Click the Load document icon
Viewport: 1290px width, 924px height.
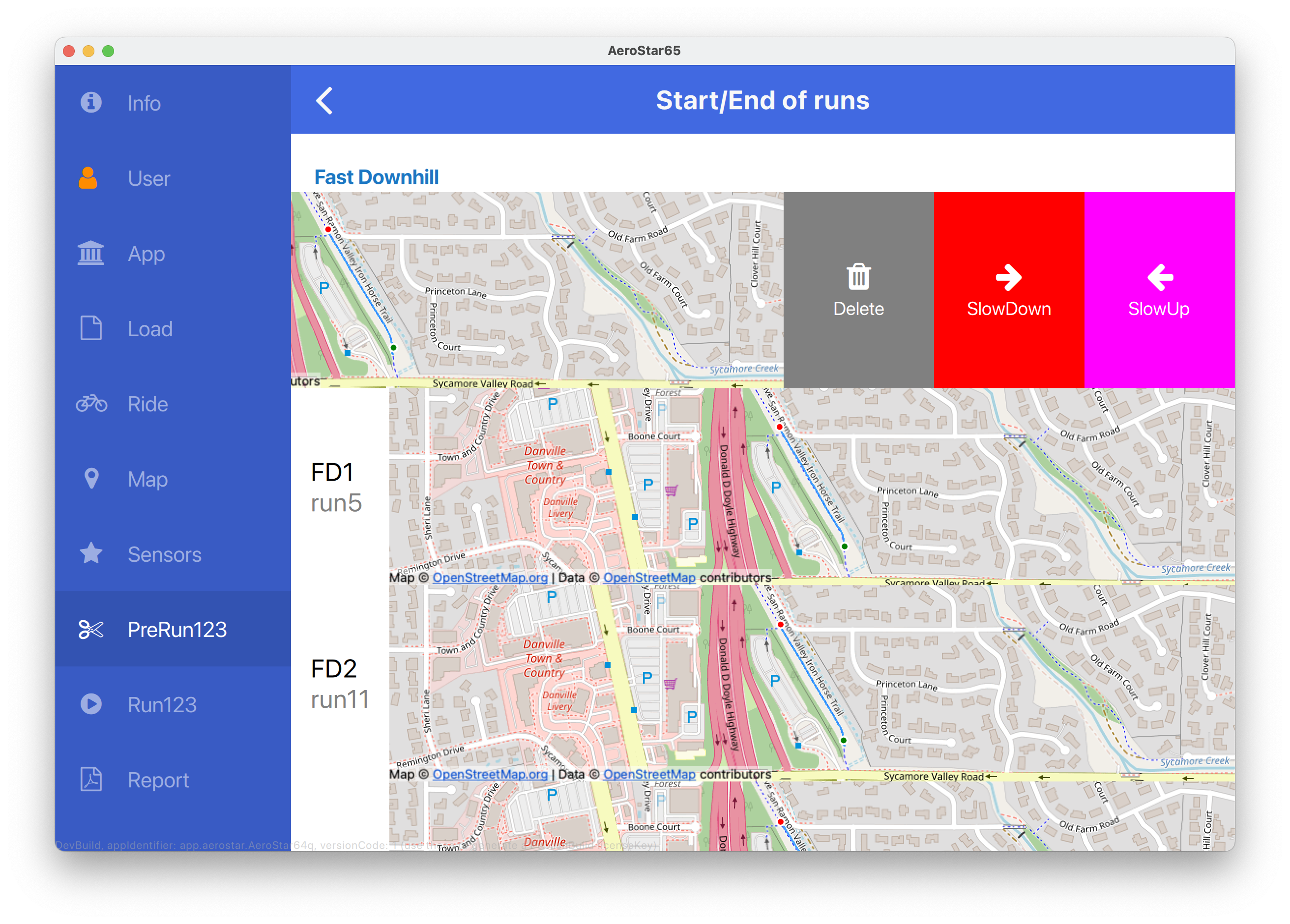[x=90, y=328]
